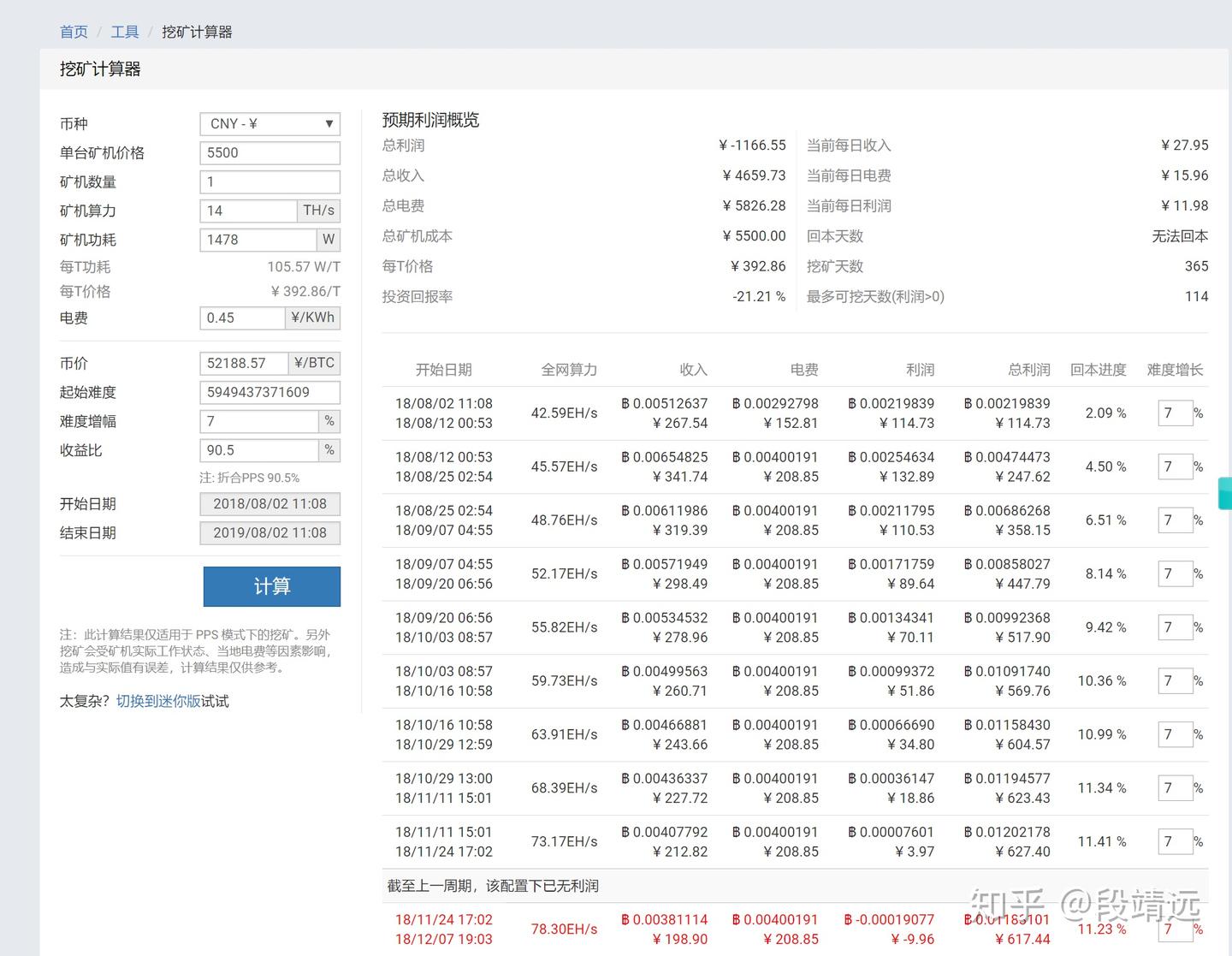Edit difficulty growth for the 18/10/16 10:58 row
Image resolution: width=1232 pixels, height=956 pixels.
pos(1175,734)
